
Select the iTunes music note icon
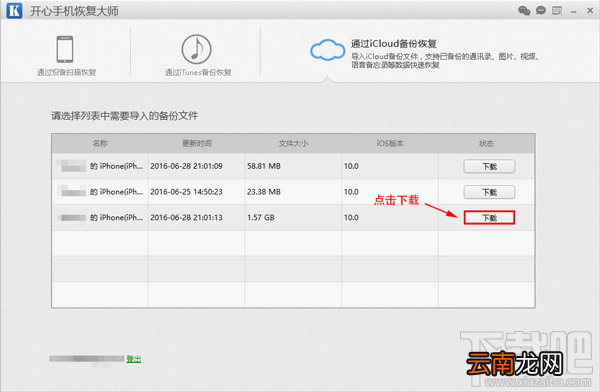click(196, 49)
